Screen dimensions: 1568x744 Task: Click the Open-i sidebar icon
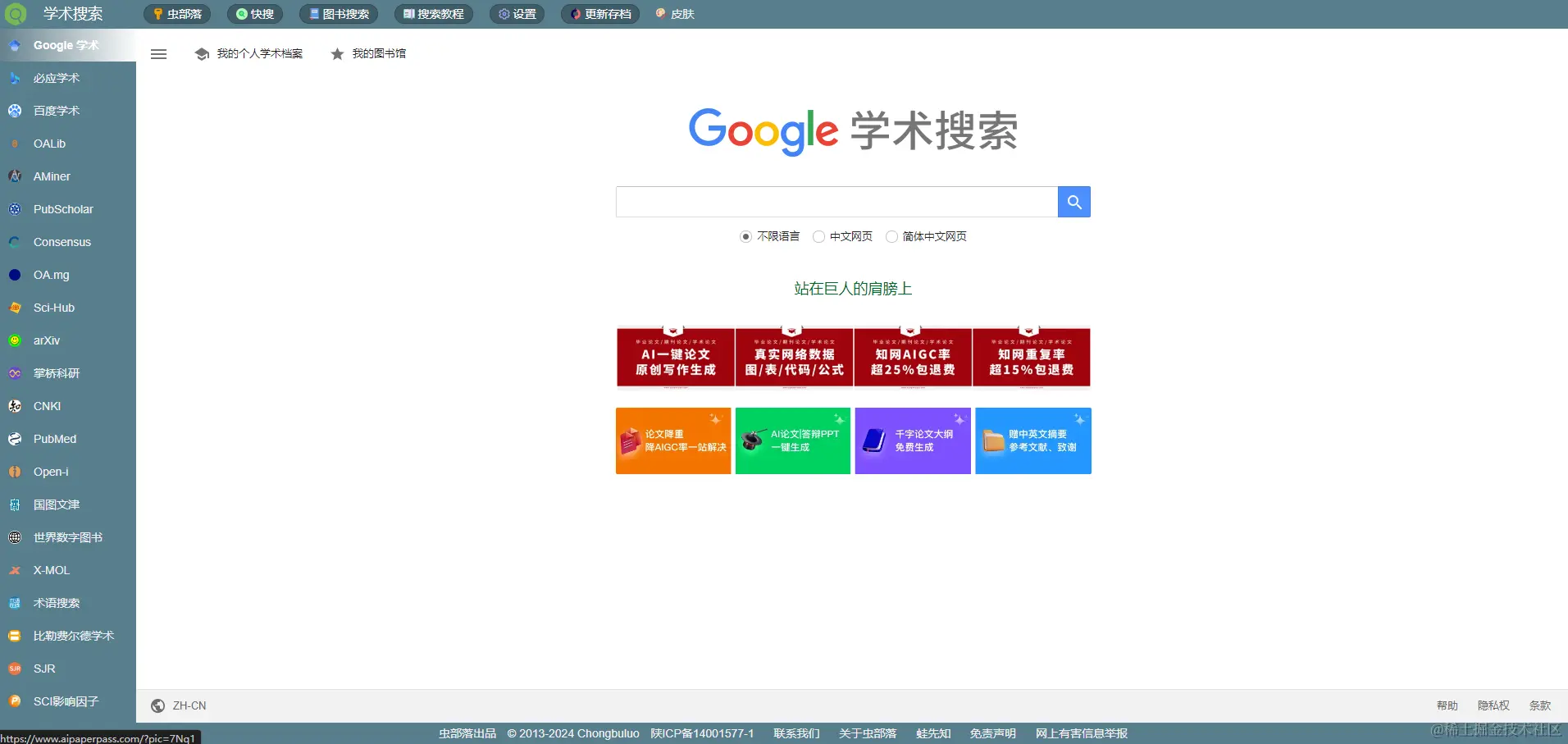coord(15,472)
